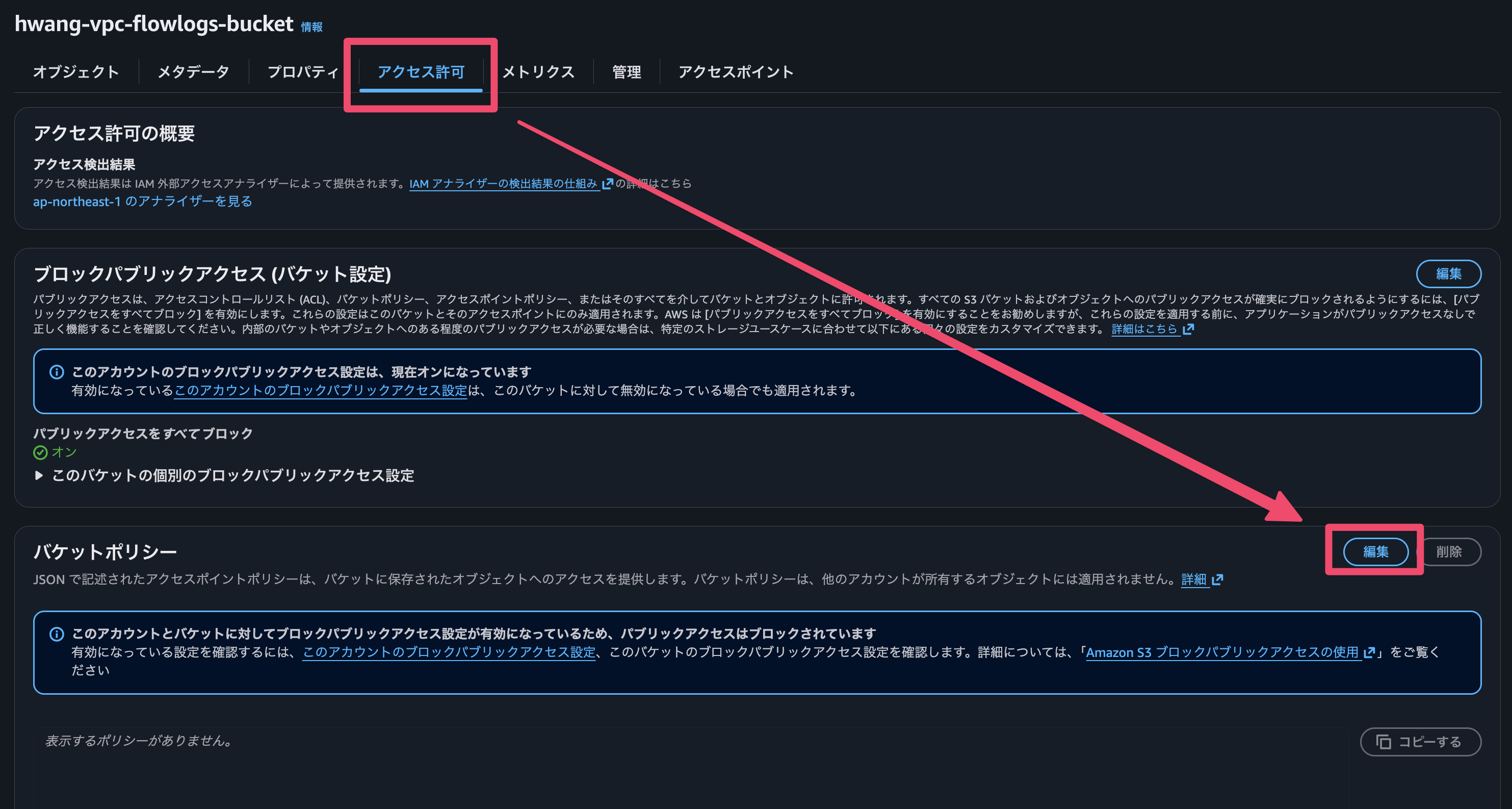The image size is (1512, 809).
Task: Open the メトリクス tab
Action: click(x=538, y=72)
